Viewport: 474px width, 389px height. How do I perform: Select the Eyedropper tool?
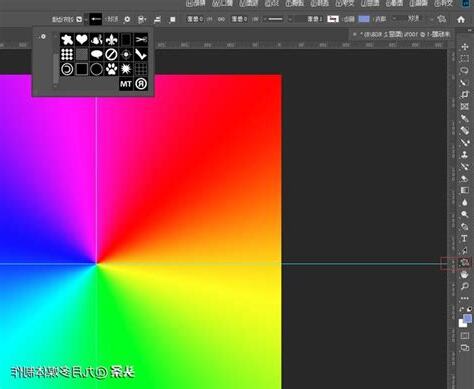click(465, 118)
